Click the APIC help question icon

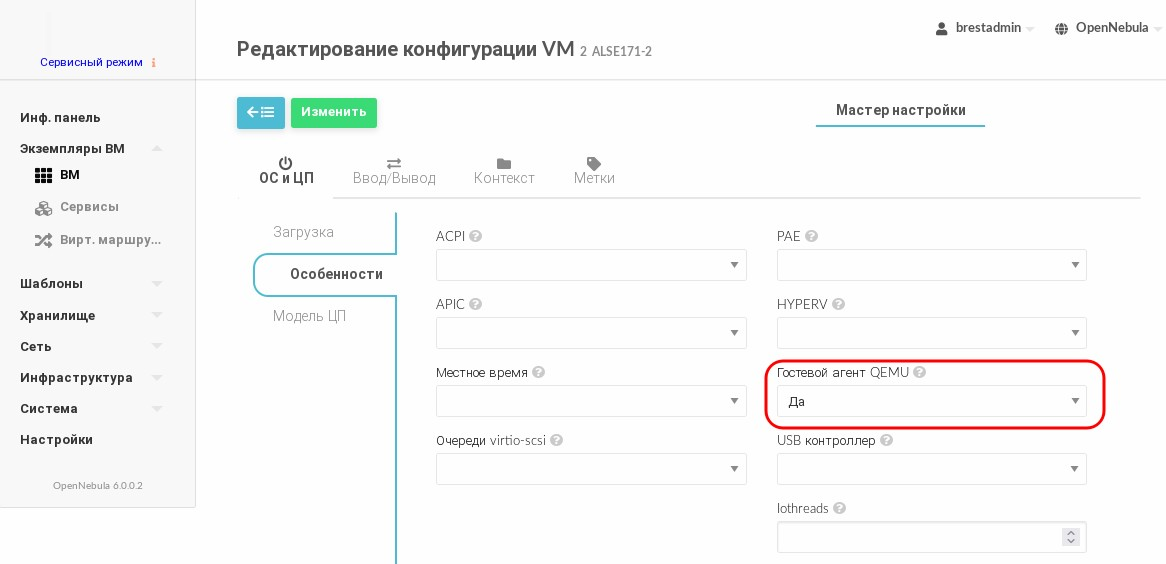476,304
